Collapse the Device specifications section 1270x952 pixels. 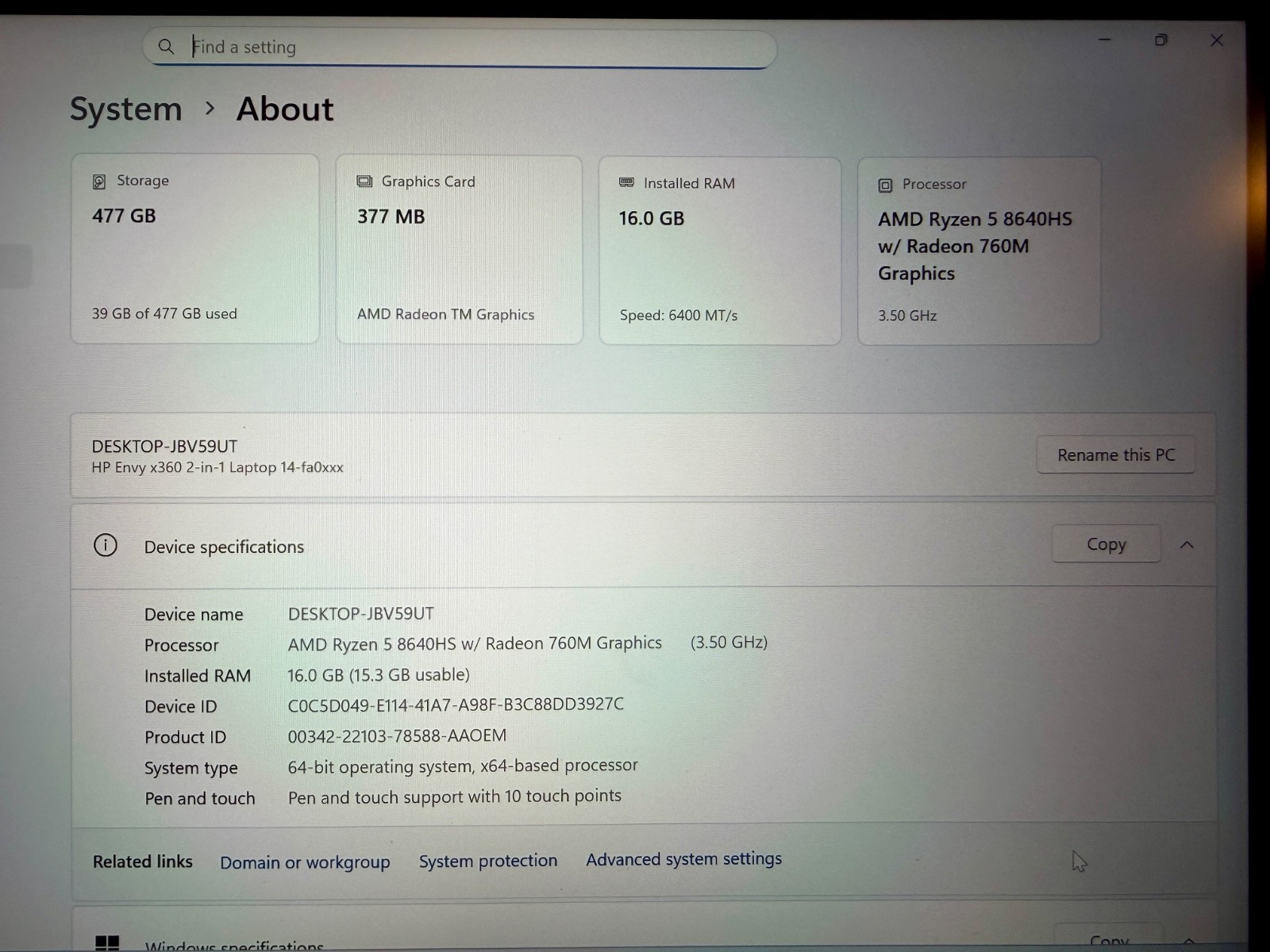(x=1187, y=545)
